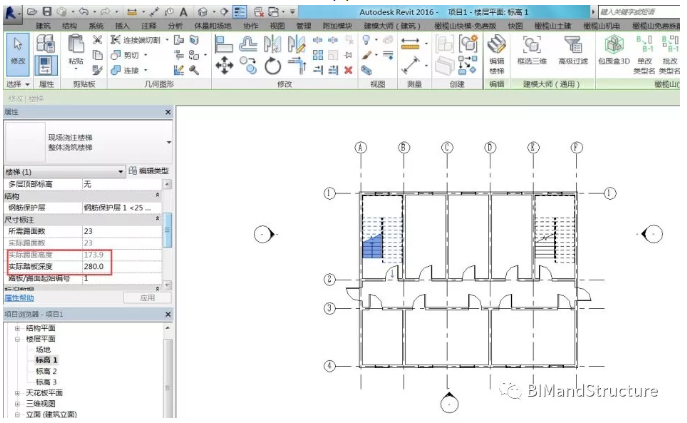The height and width of the screenshot is (423, 687).
Task: Click the Text tool 'A' icon
Action: (184, 12)
